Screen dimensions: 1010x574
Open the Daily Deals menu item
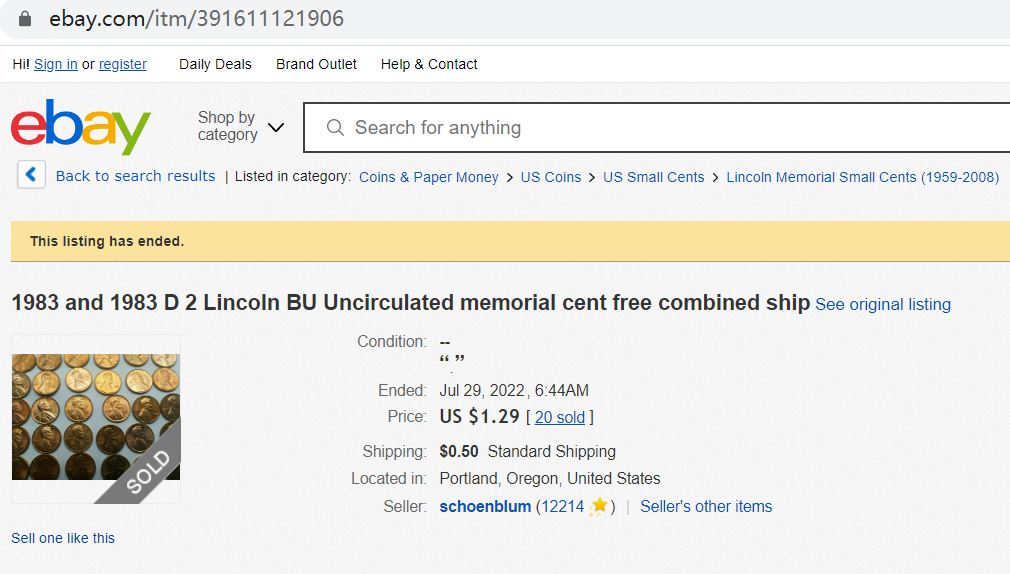(215, 64)
